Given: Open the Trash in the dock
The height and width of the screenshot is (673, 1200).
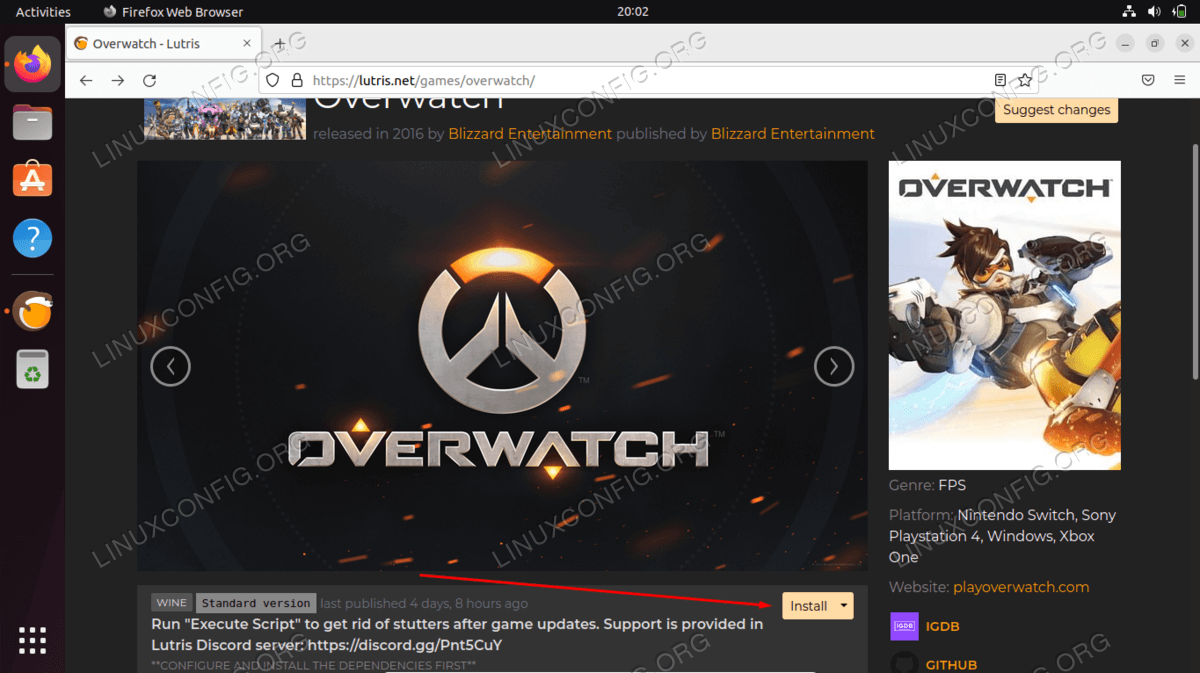Looking at the screenshot, I should click(33, 369).
